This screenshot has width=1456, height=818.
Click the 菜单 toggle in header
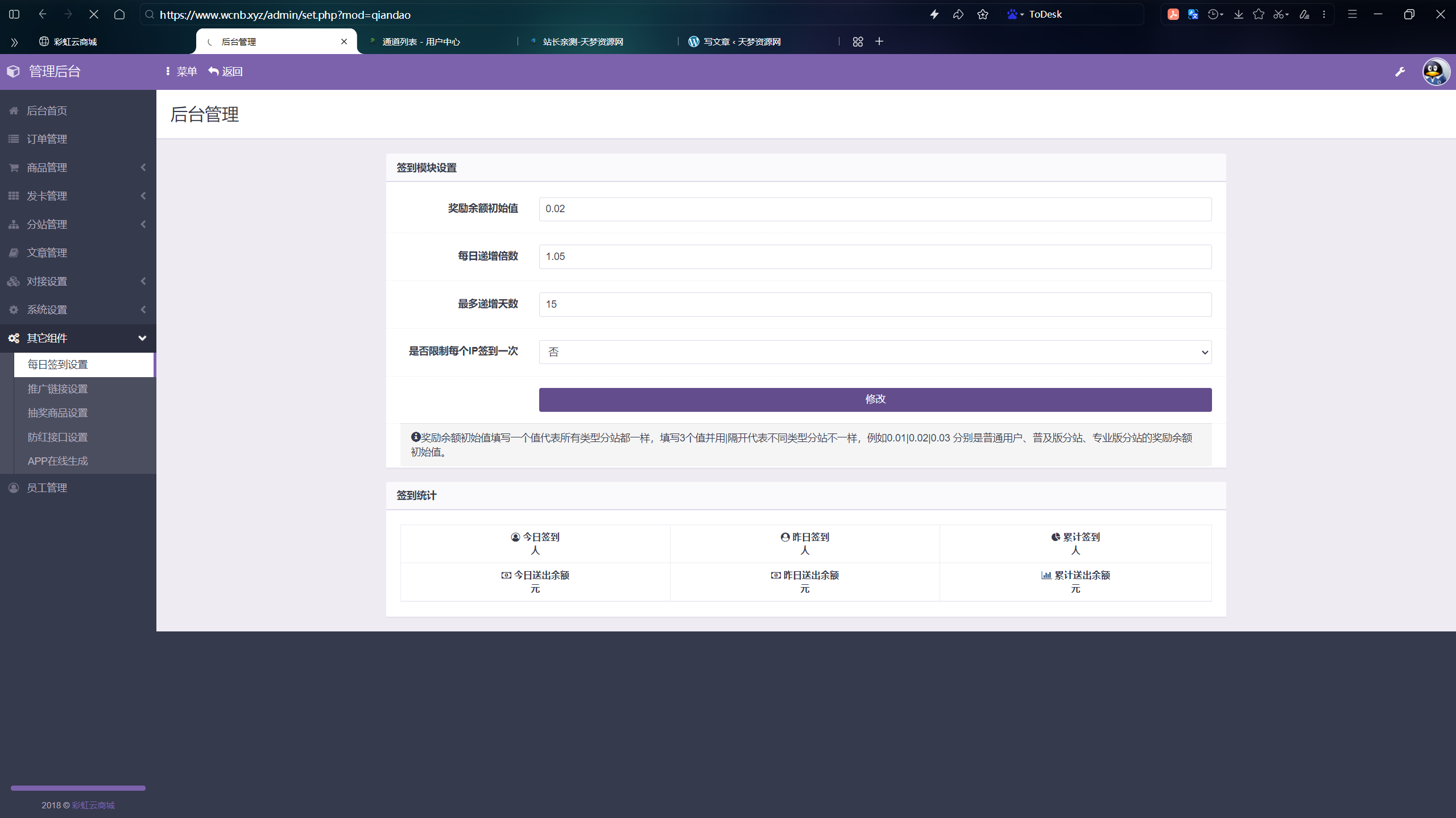point(181,72)
